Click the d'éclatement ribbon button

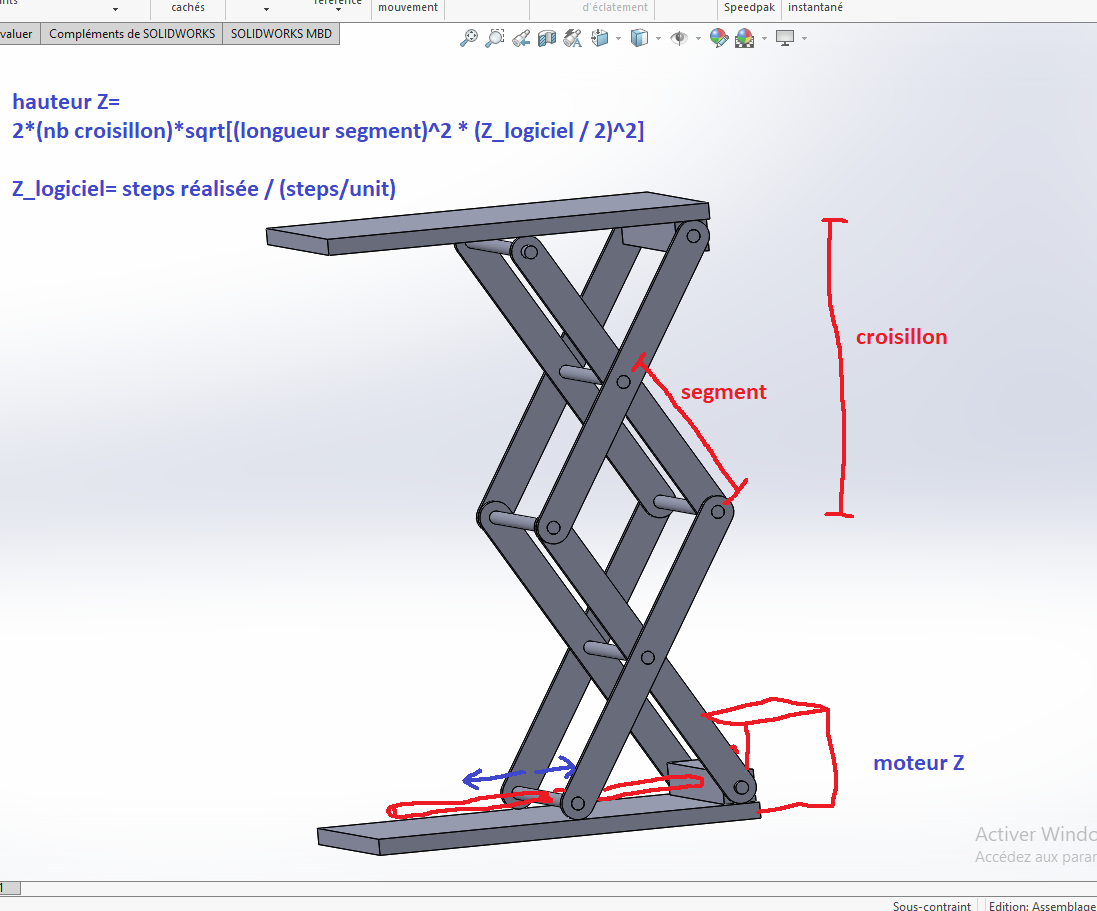click(x=615, y=8)
